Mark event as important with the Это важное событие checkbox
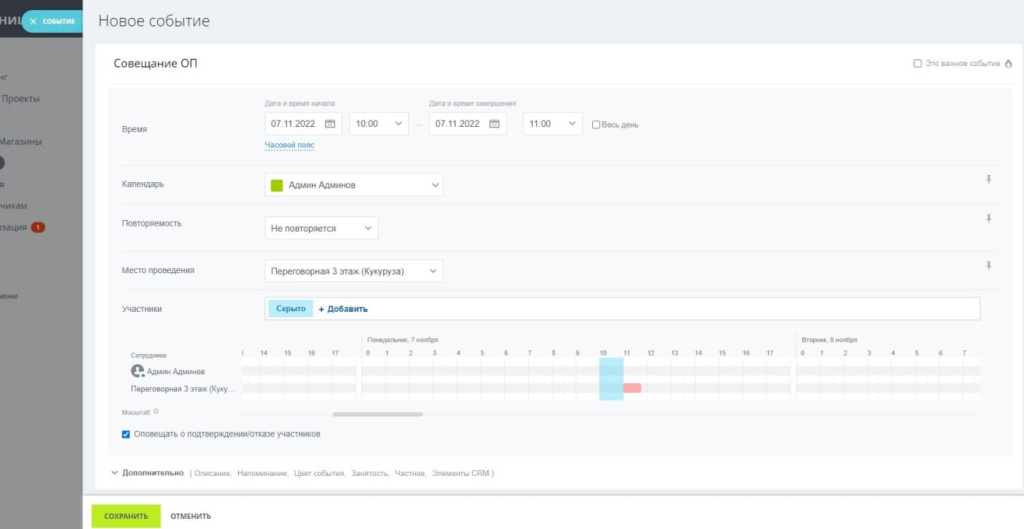Image resolution: width=1024 pixels, height=529 pixels. [917, 64]
